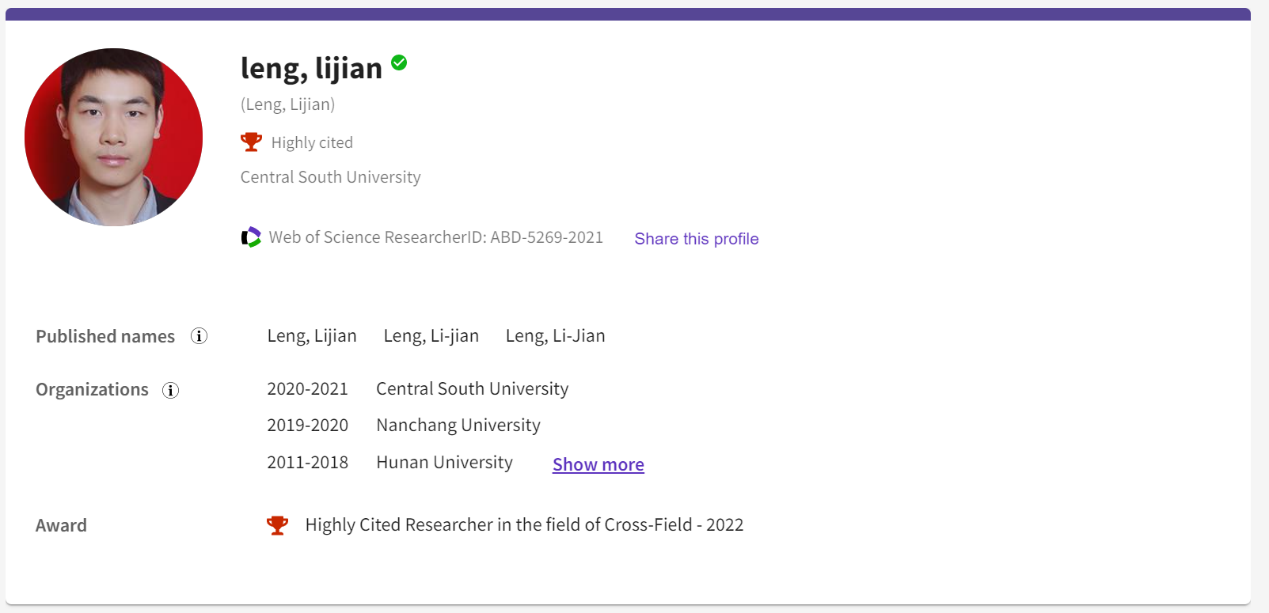Select the published name "Leng, Li-Jian" with capital J
The height and width of the screenshot is (613, 1269).
555,336
